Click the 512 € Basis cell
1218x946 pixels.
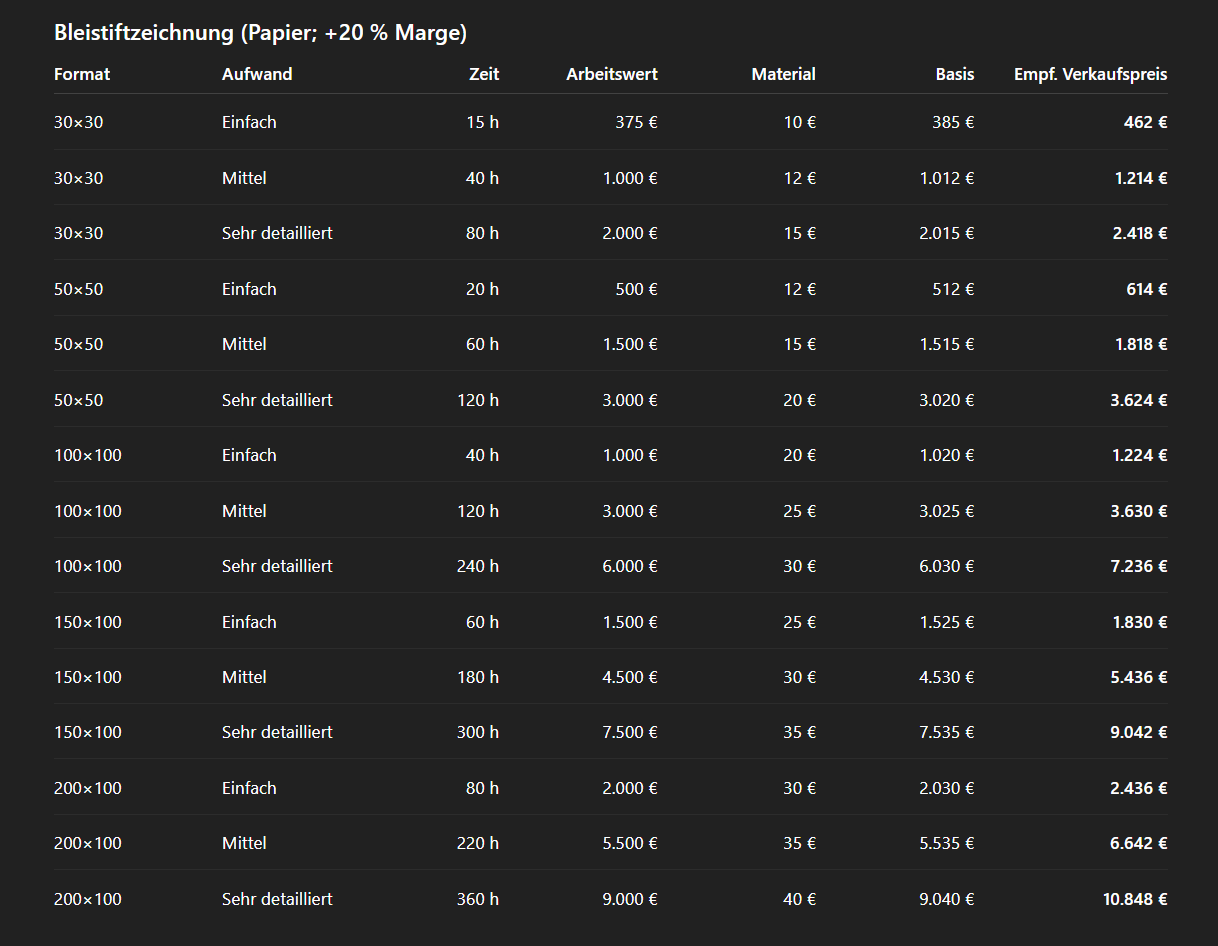click(x=952, y=289)
